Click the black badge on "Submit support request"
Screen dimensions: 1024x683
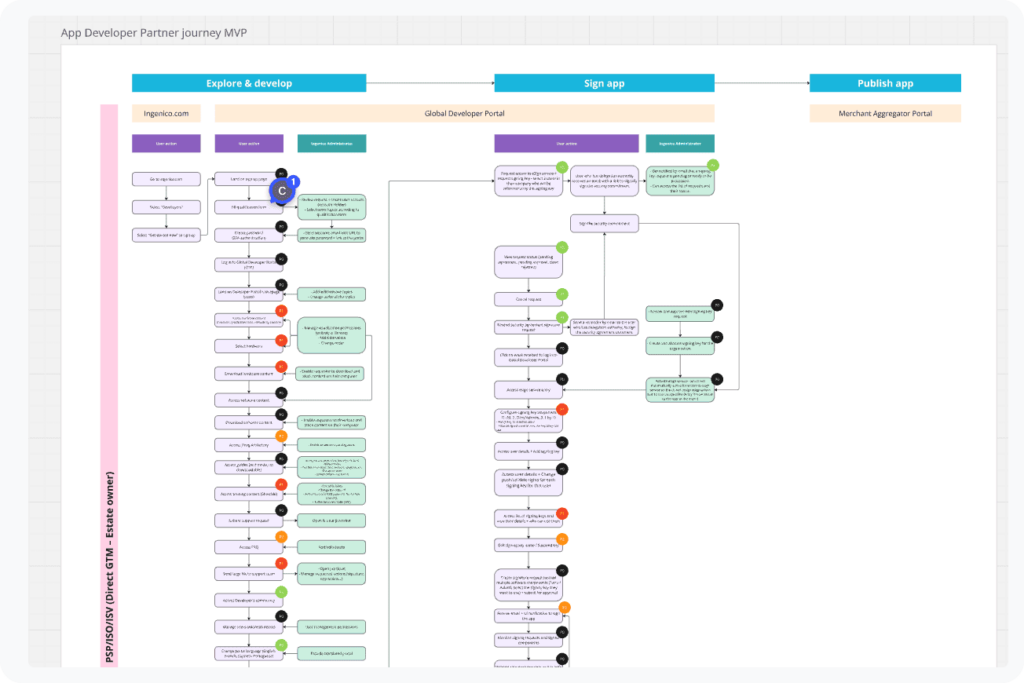click(281, 511)
